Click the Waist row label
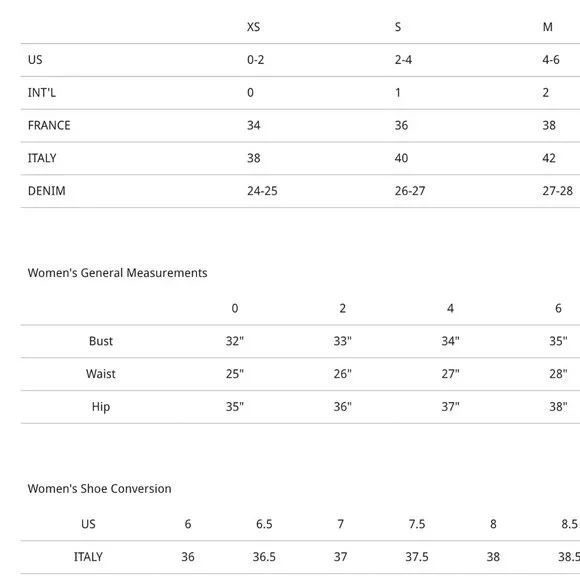This screenshot has width=580, height=580. [101, 374]
